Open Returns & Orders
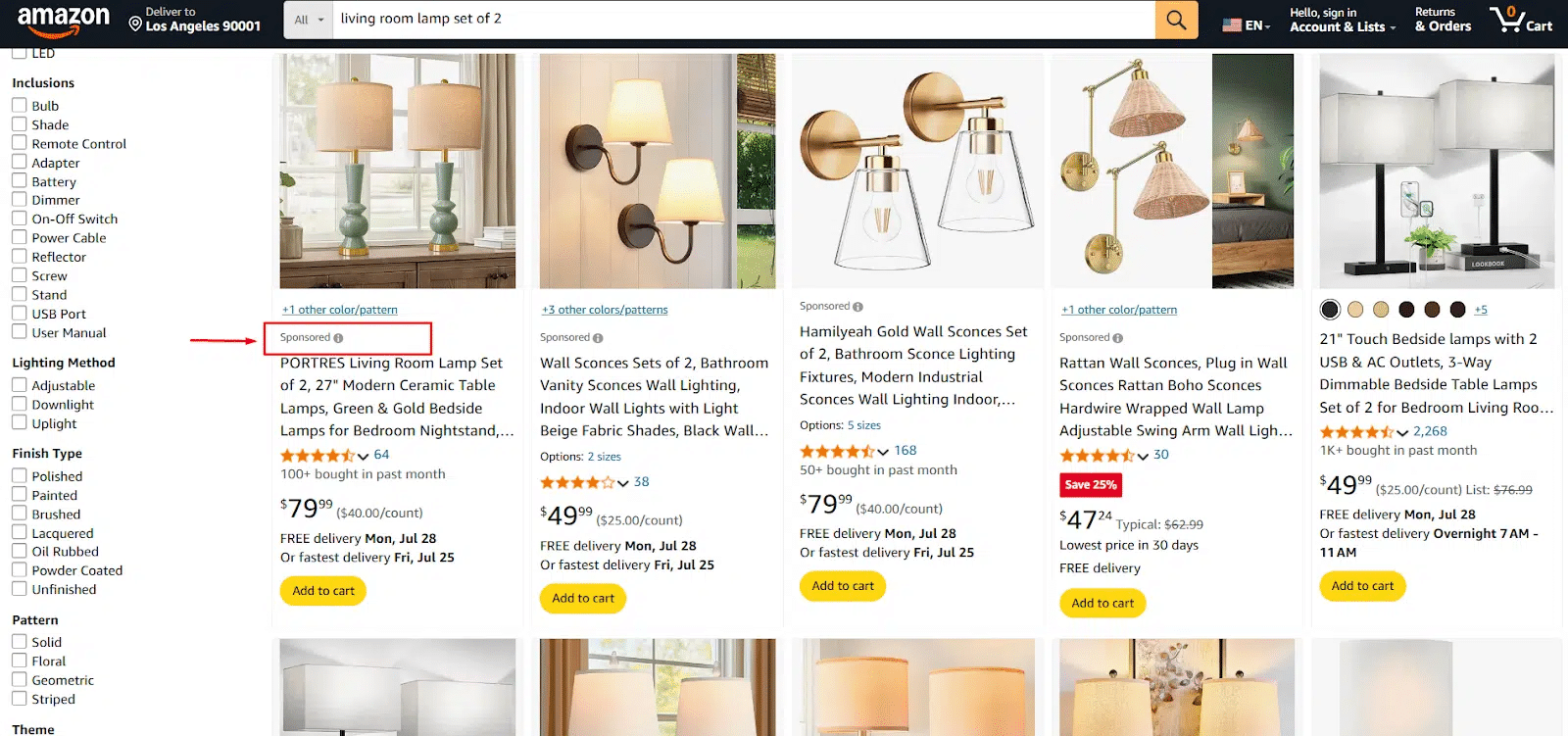 [x=1443, y=20]
